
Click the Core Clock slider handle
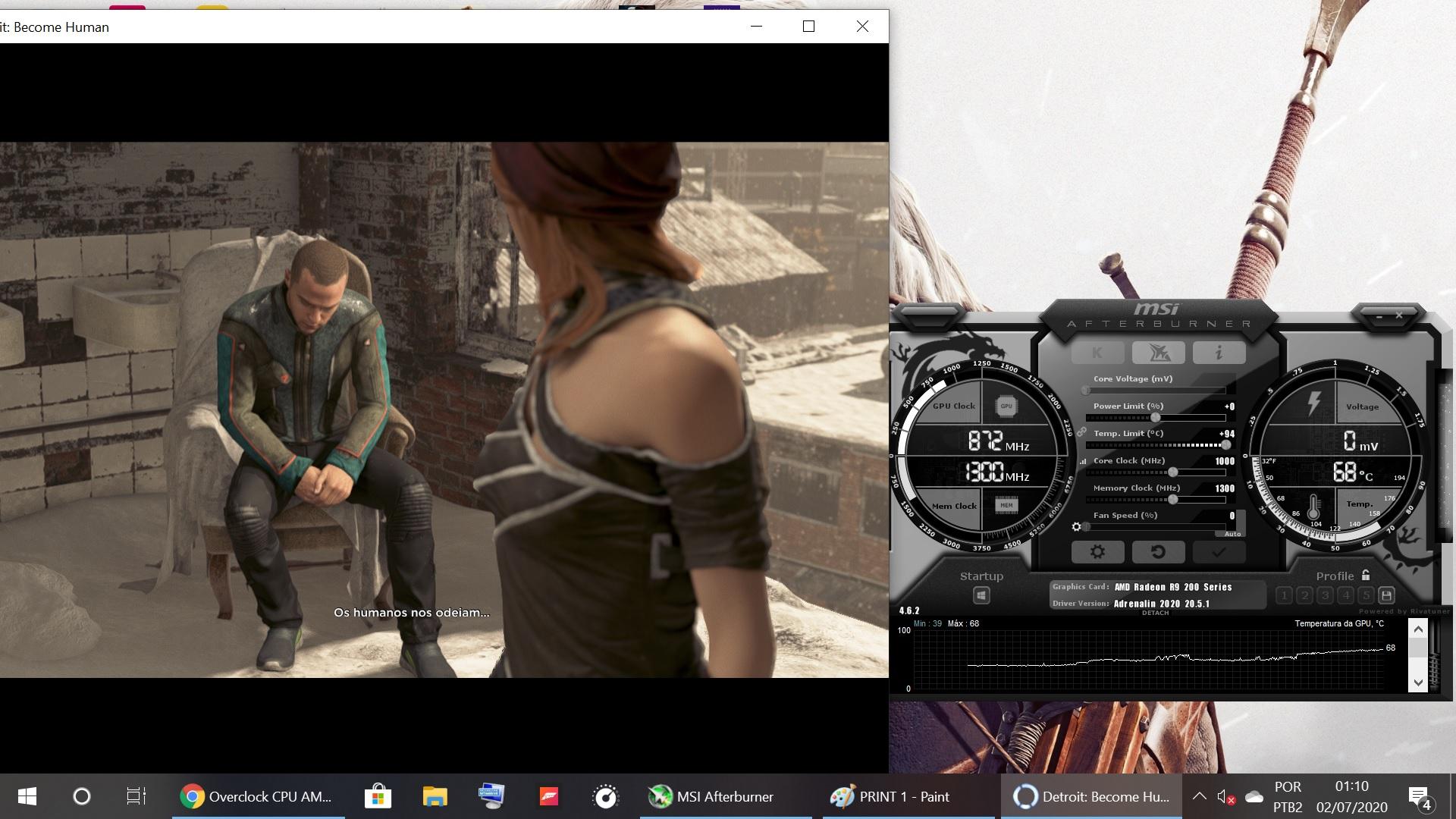[1173, 472]
